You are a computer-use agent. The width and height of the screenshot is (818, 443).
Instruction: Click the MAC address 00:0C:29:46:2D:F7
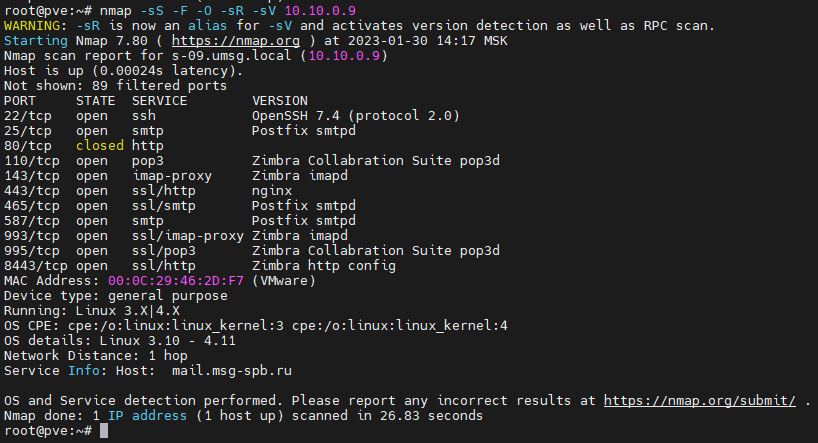pos(175,281)
